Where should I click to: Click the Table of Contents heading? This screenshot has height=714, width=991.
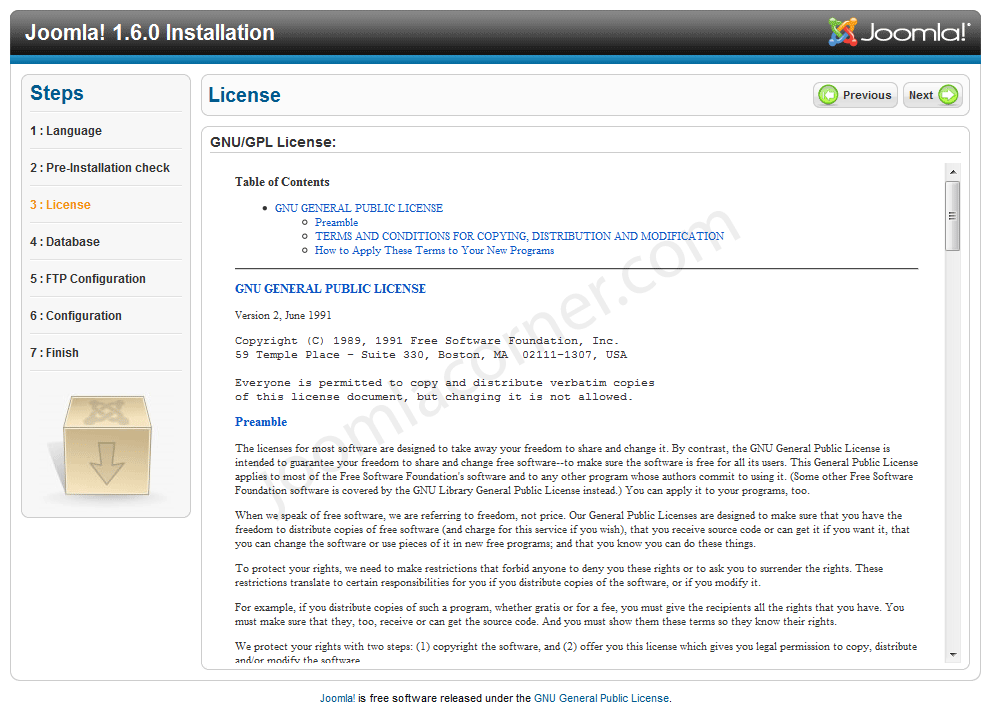coord(283,182)
